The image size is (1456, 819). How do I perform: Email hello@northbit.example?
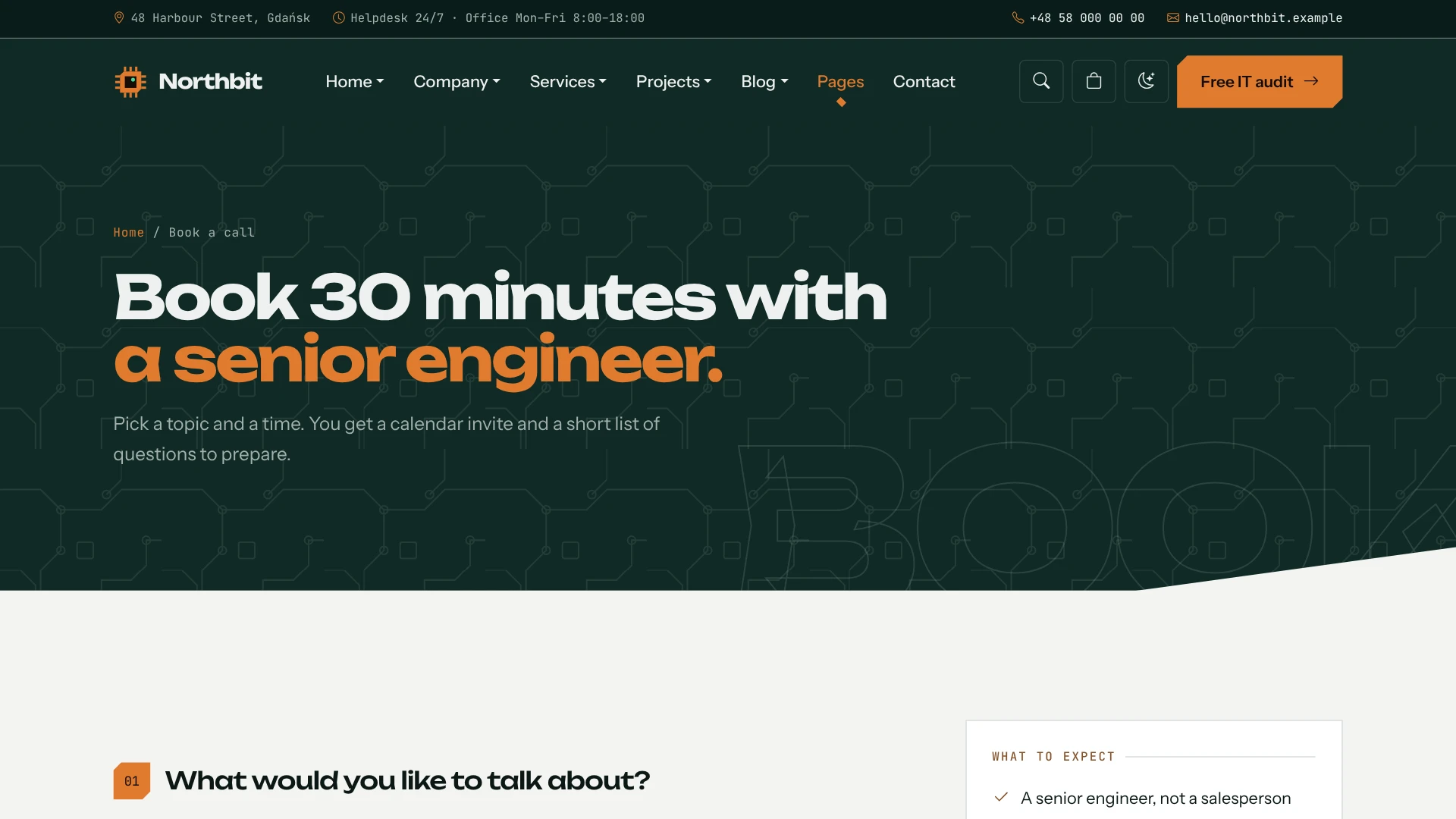1263,17
